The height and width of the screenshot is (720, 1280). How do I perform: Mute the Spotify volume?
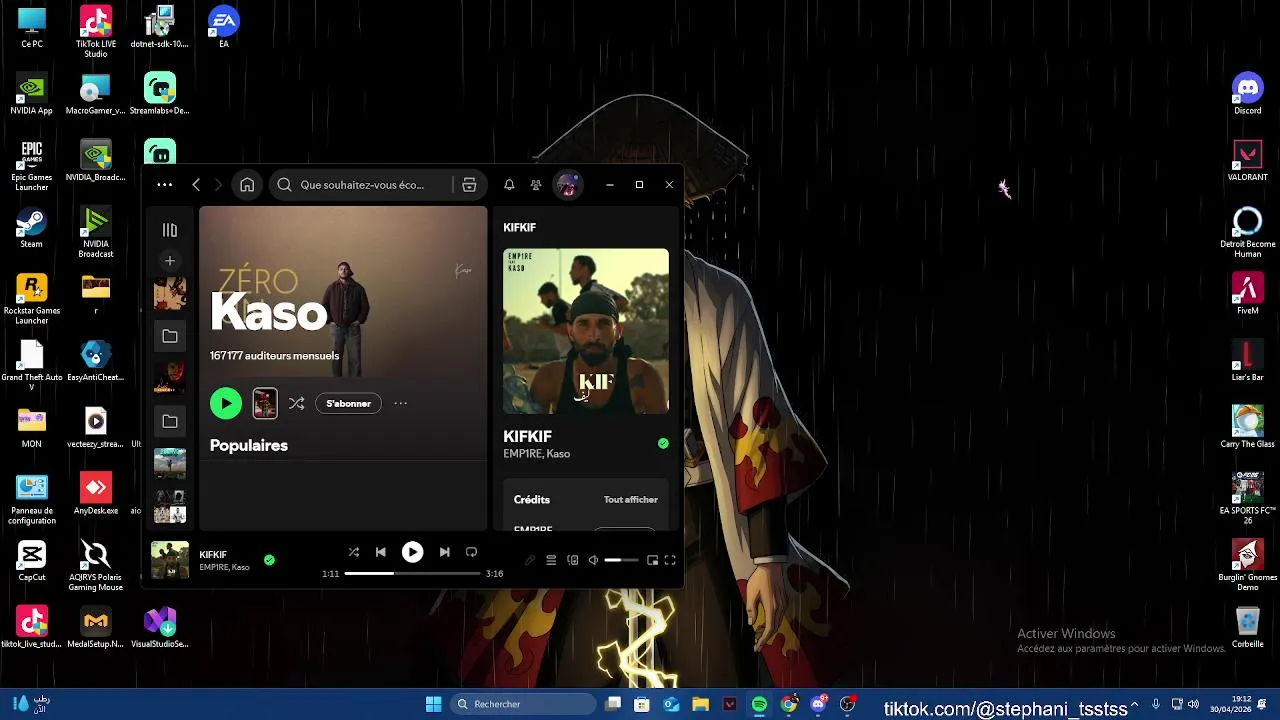point(593,560)
